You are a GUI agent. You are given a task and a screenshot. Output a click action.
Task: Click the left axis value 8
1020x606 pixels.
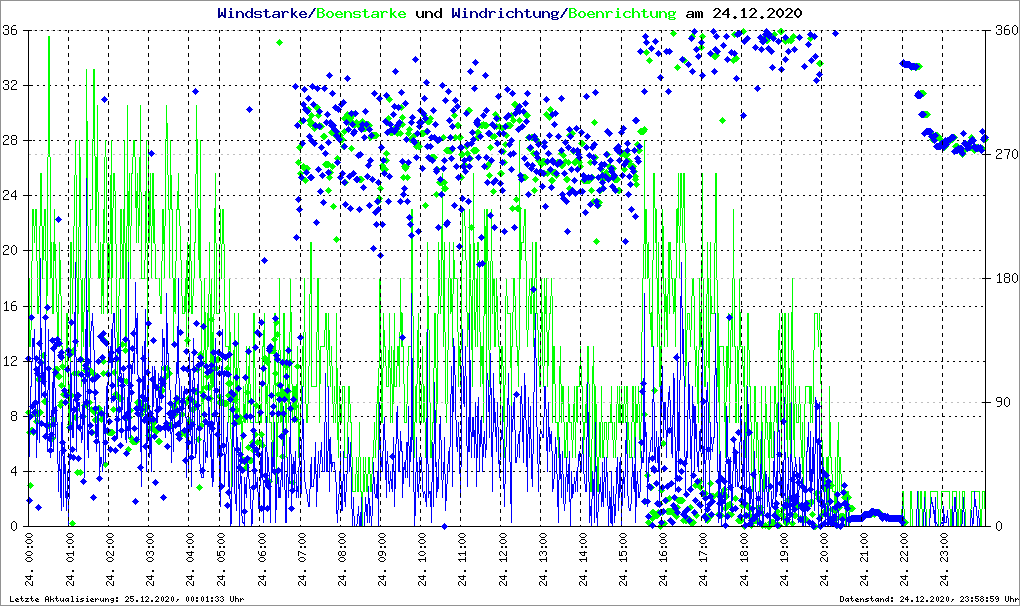[x=14, y=416]
